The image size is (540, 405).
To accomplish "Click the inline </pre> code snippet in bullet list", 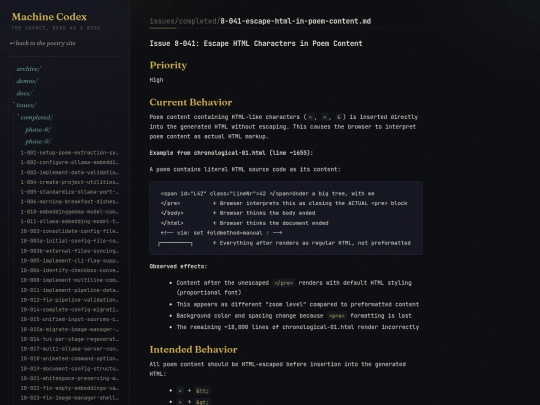I will tap(283, 283).
